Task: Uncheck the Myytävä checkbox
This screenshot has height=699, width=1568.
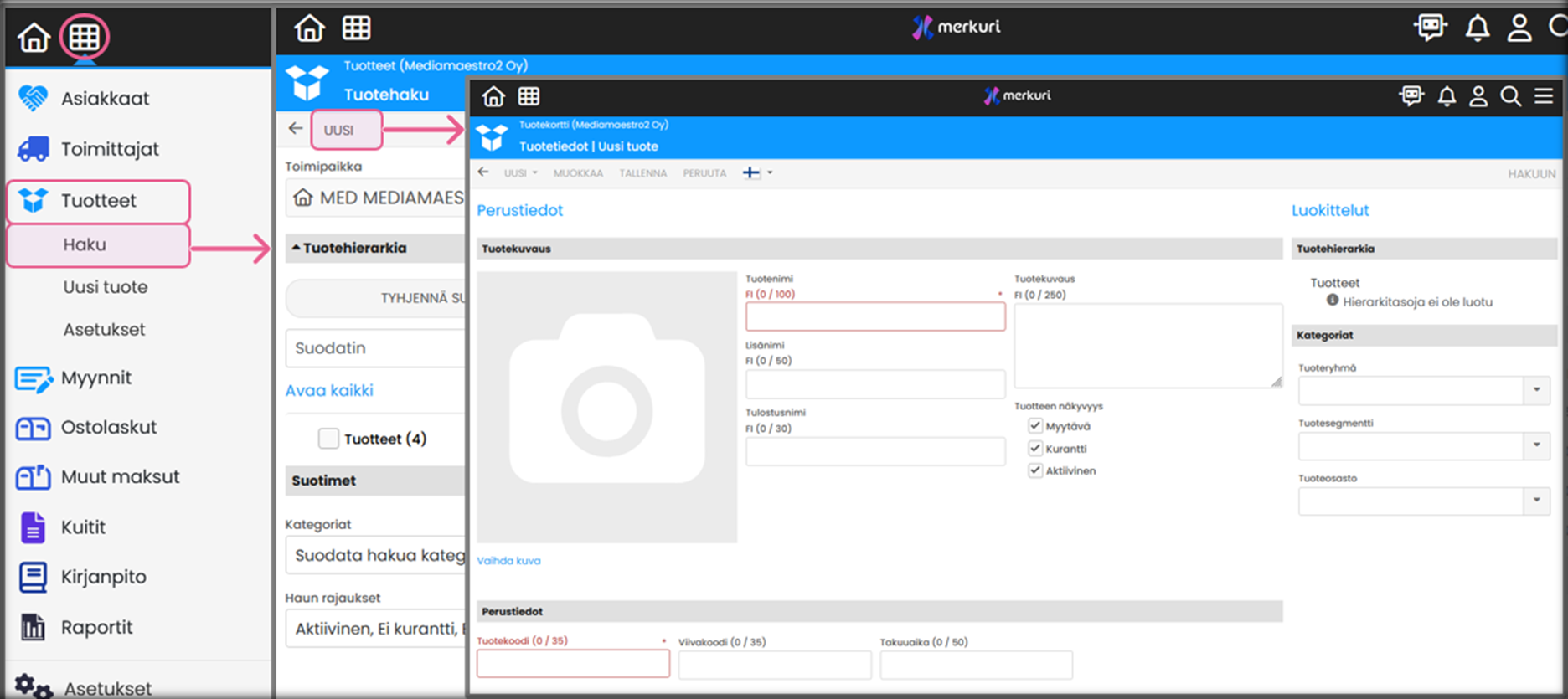Action: 1035,426
